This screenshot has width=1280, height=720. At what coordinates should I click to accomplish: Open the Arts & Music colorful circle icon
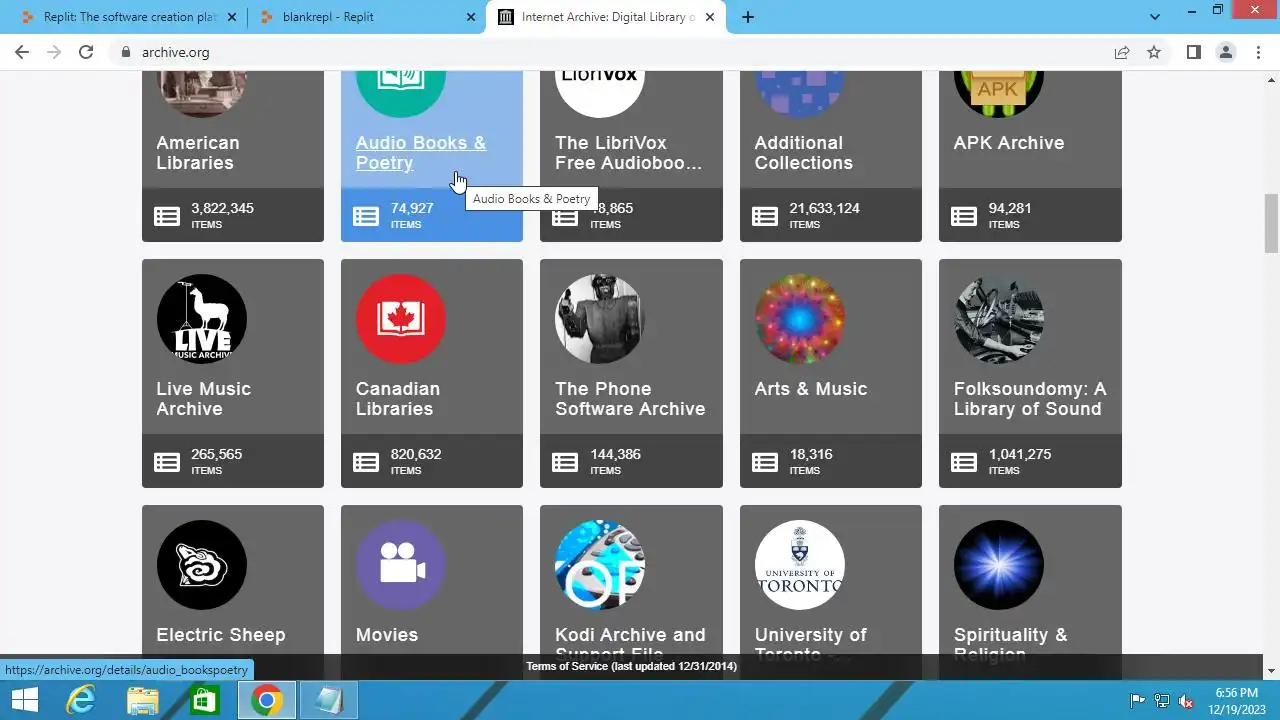[799, 319]
